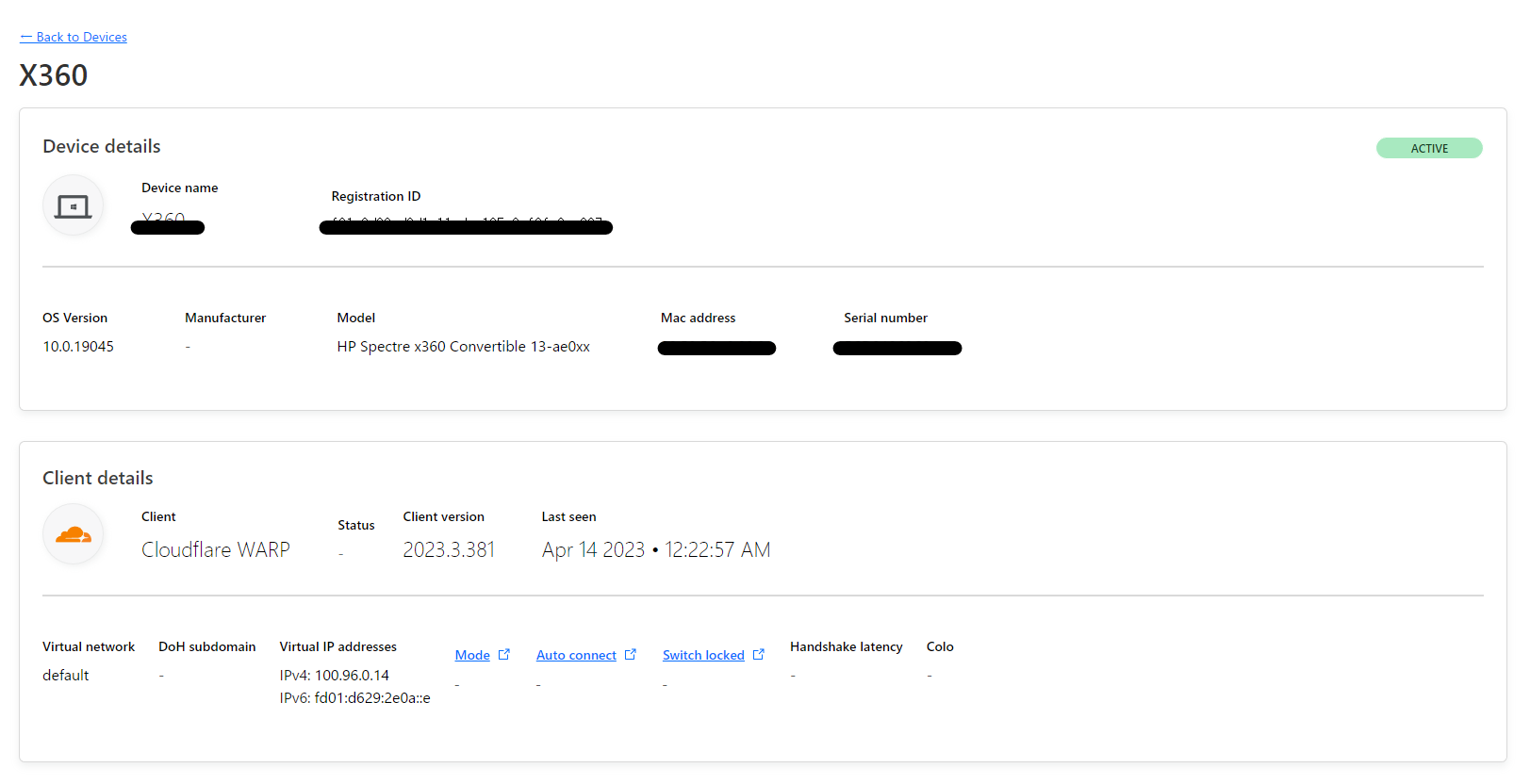This screenshot has width=1530, height=784.
Task: Click the Client version label
Action: click(444, 516)
